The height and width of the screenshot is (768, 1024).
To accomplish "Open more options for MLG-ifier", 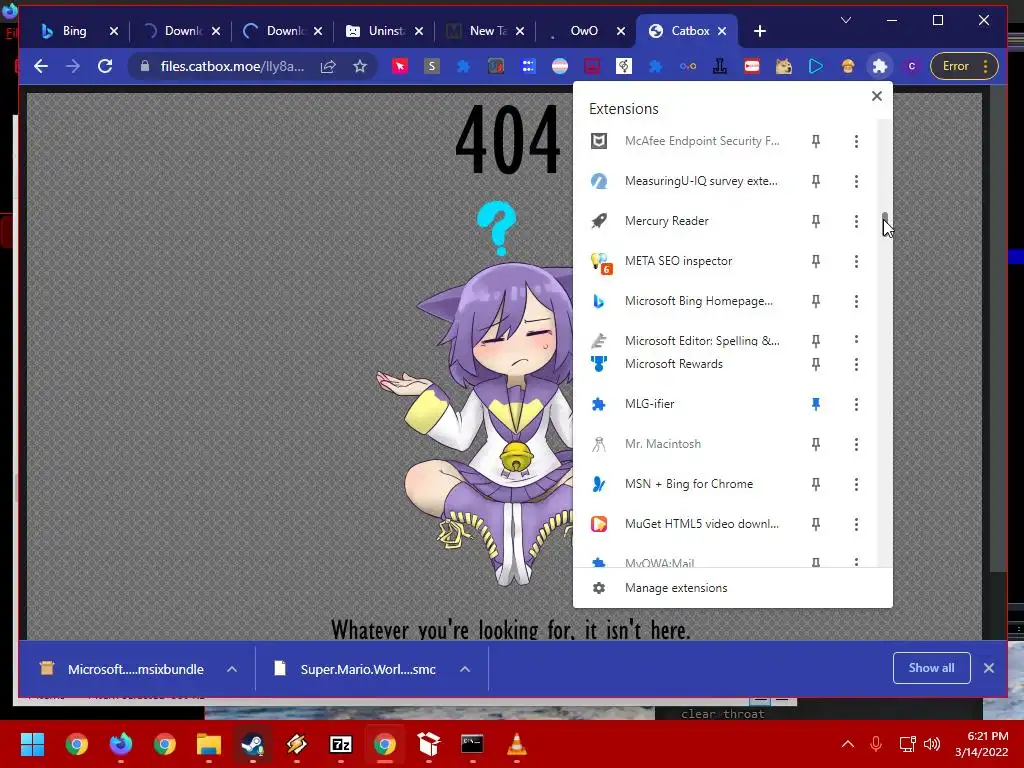I will pyautogui.click(x=856, y=404).
